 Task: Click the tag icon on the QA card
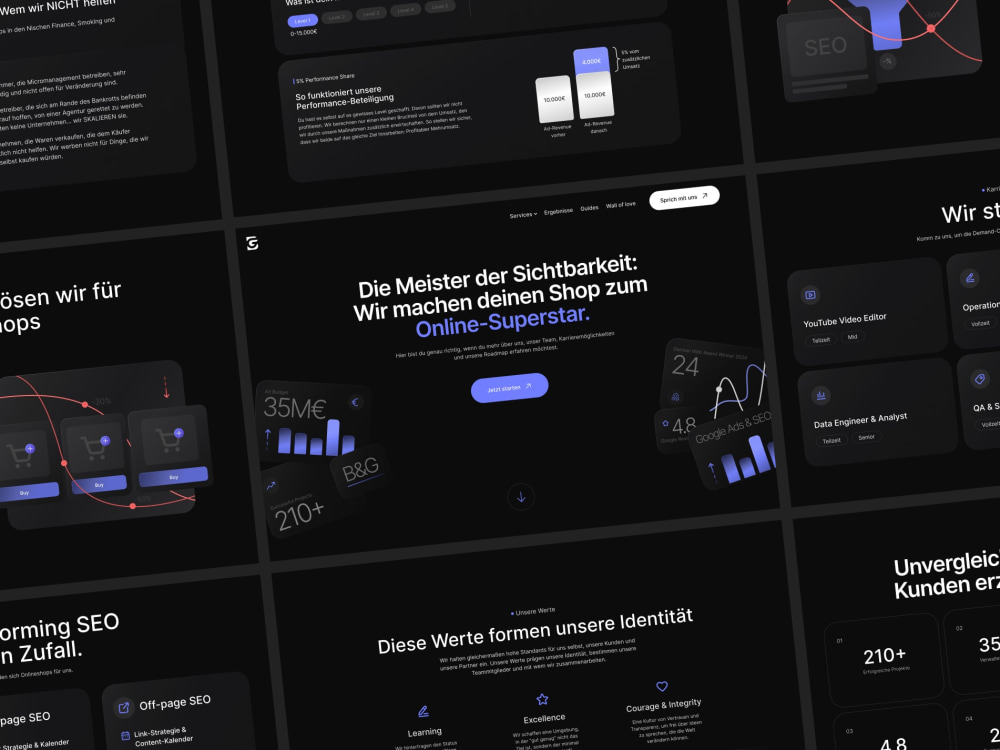(980, 379)
